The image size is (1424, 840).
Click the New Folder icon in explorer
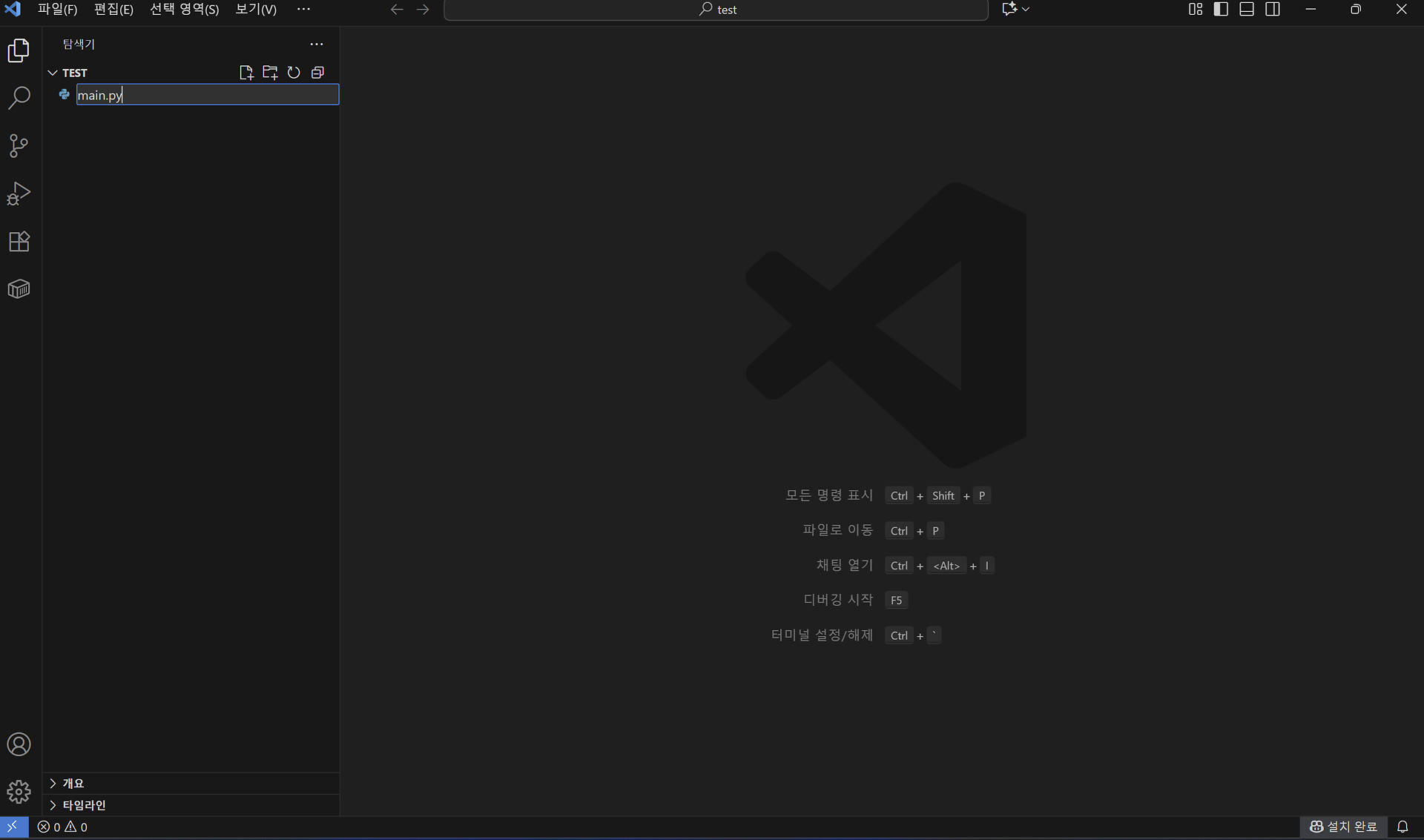[270, 73]
